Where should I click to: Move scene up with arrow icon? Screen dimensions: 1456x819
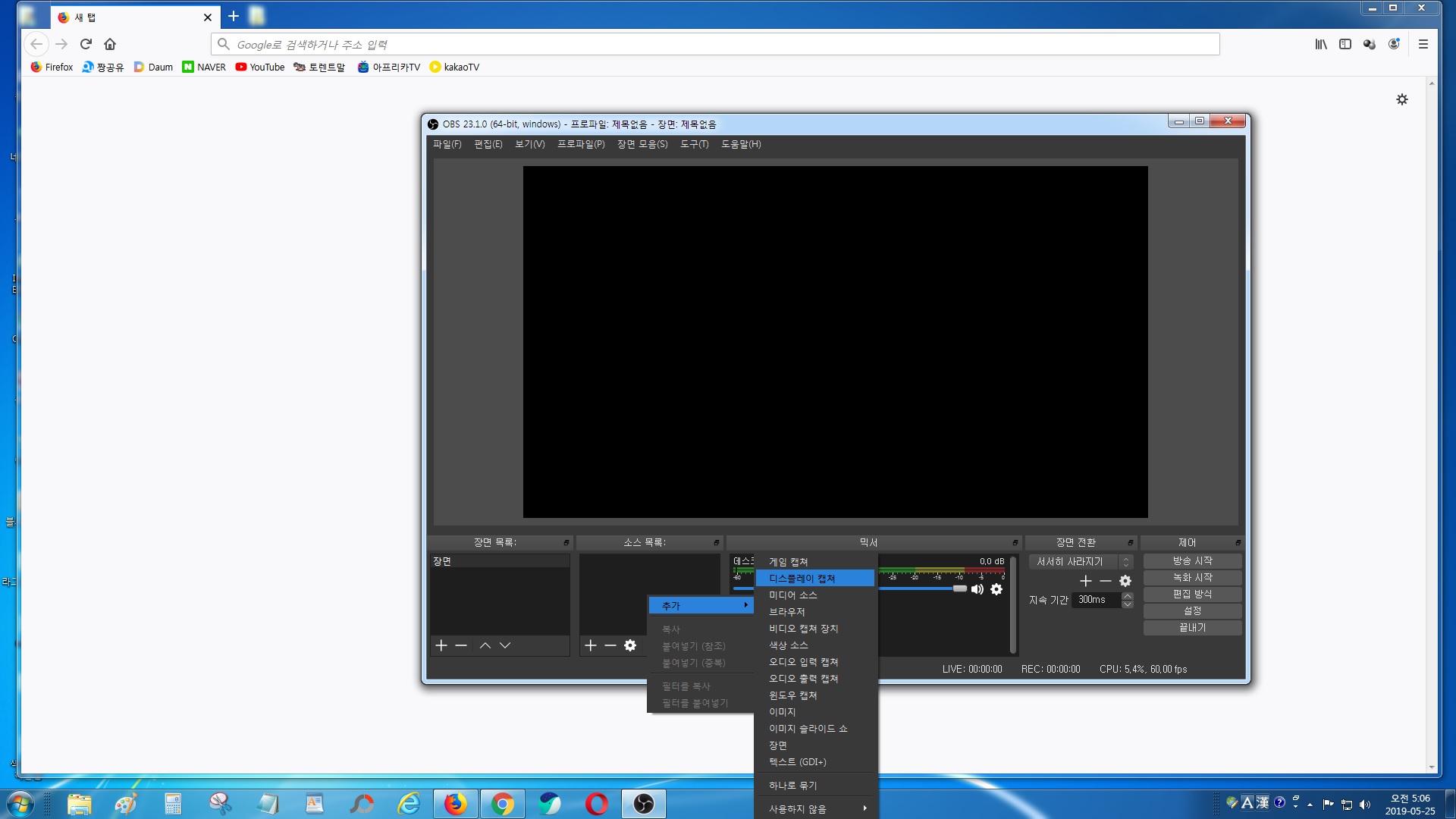pyautogui.click(x=485, y=645)
